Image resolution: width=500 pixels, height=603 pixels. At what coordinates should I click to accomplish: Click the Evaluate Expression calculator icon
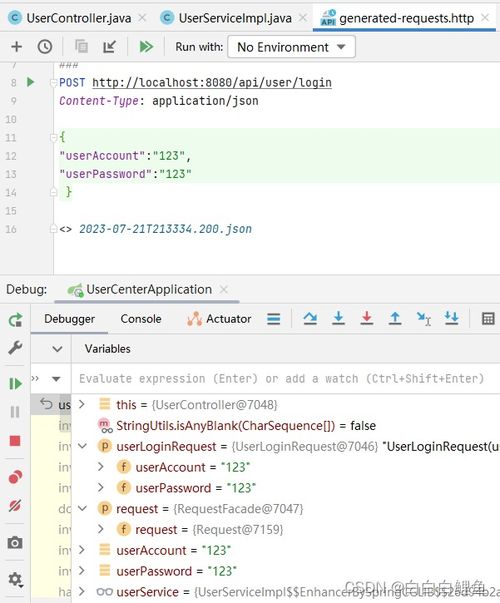coord(488,318)
